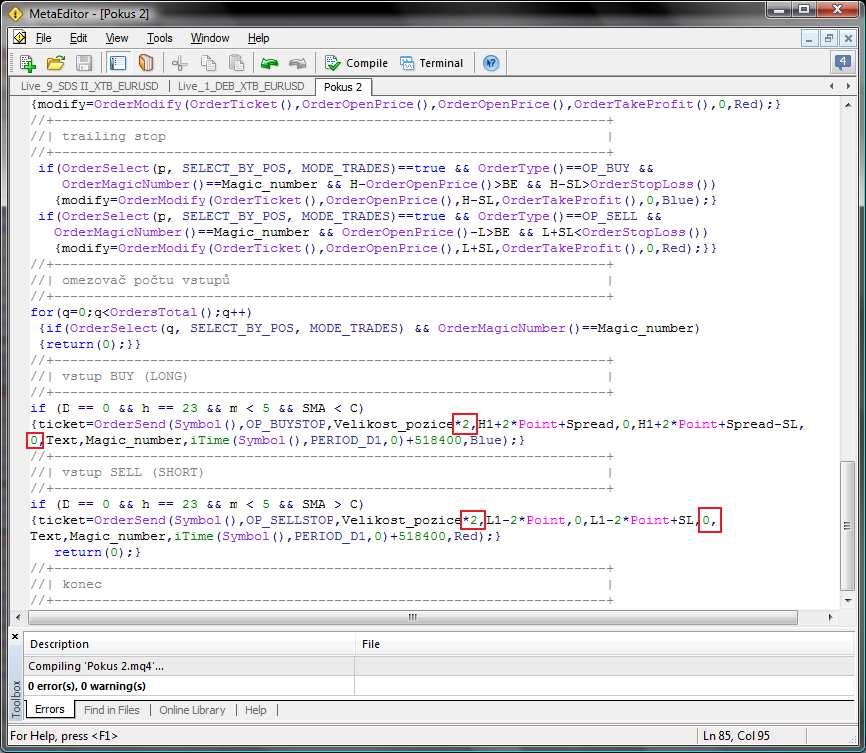This screenshot has width=866, height=753.
Task: Copy selection with the toolbar copy icon
Action: click(208, 63)
